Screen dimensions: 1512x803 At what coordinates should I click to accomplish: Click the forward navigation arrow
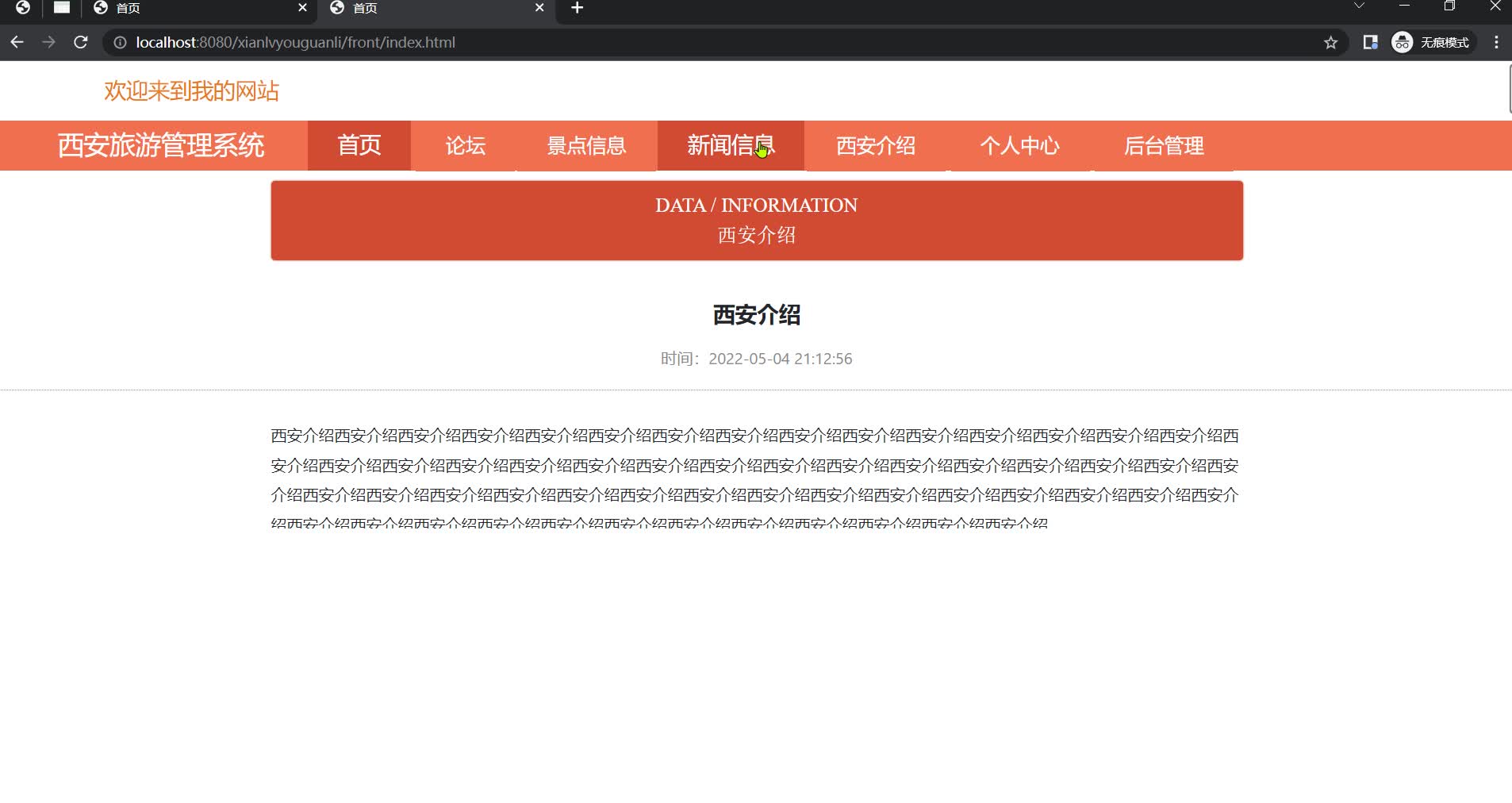[49, 42]
